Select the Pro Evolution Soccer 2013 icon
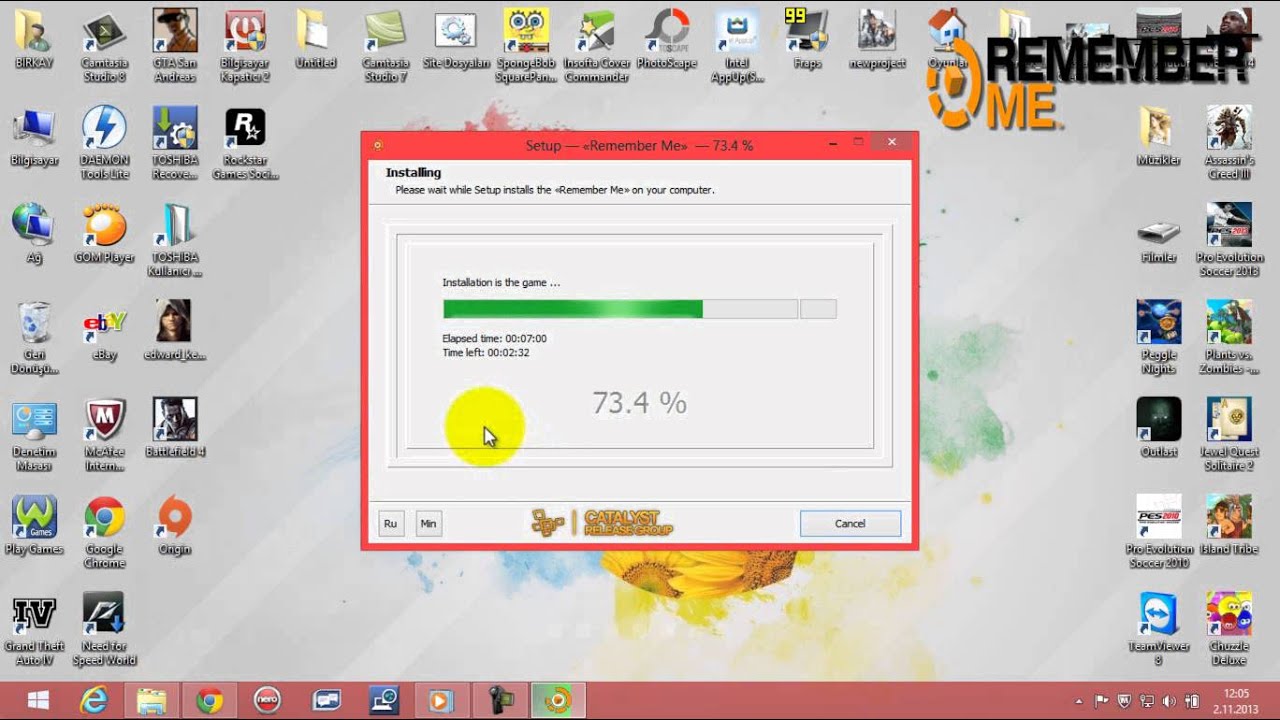 click(x=1229, y=240)
